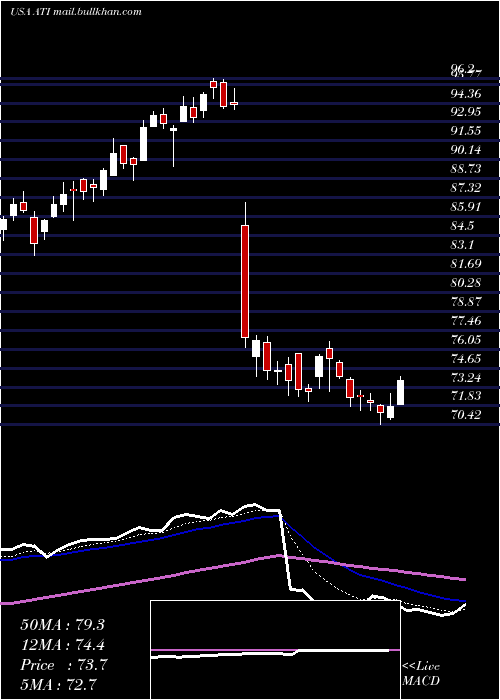
Task: Click the '12MA : 74.4' readout
Action: click(x=62, y=645)
